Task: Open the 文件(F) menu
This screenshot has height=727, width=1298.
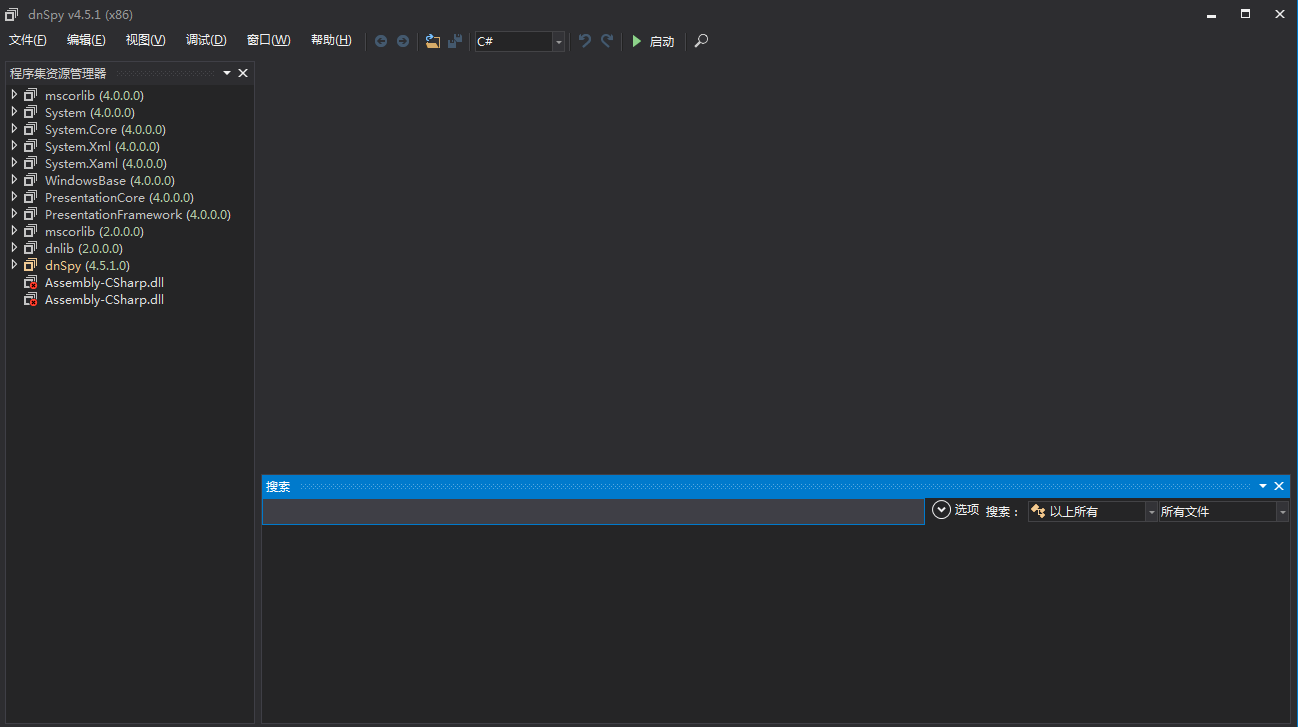Action: pos(28,40)
